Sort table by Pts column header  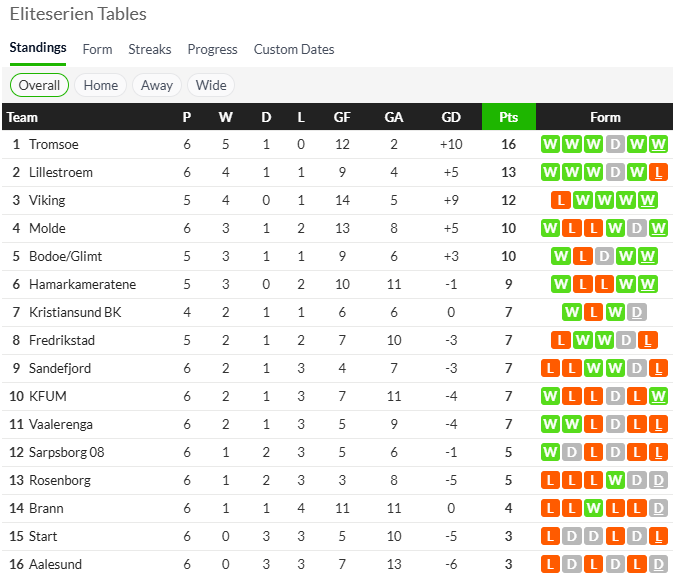pos(508,117)
